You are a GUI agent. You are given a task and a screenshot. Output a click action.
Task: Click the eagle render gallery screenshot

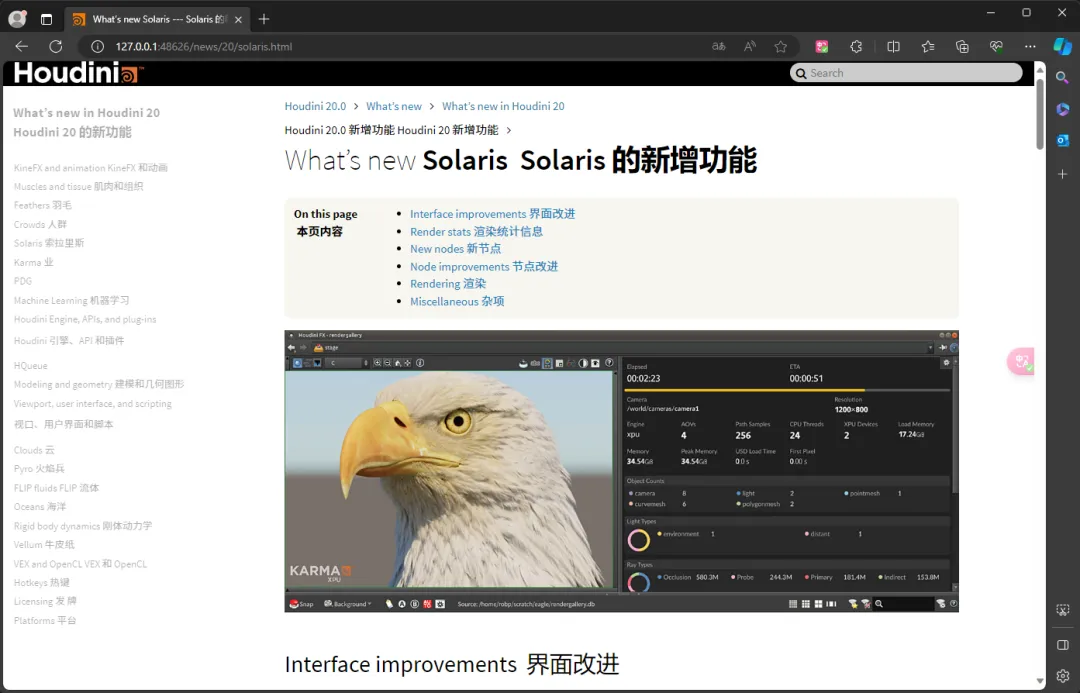click(621, 470)
